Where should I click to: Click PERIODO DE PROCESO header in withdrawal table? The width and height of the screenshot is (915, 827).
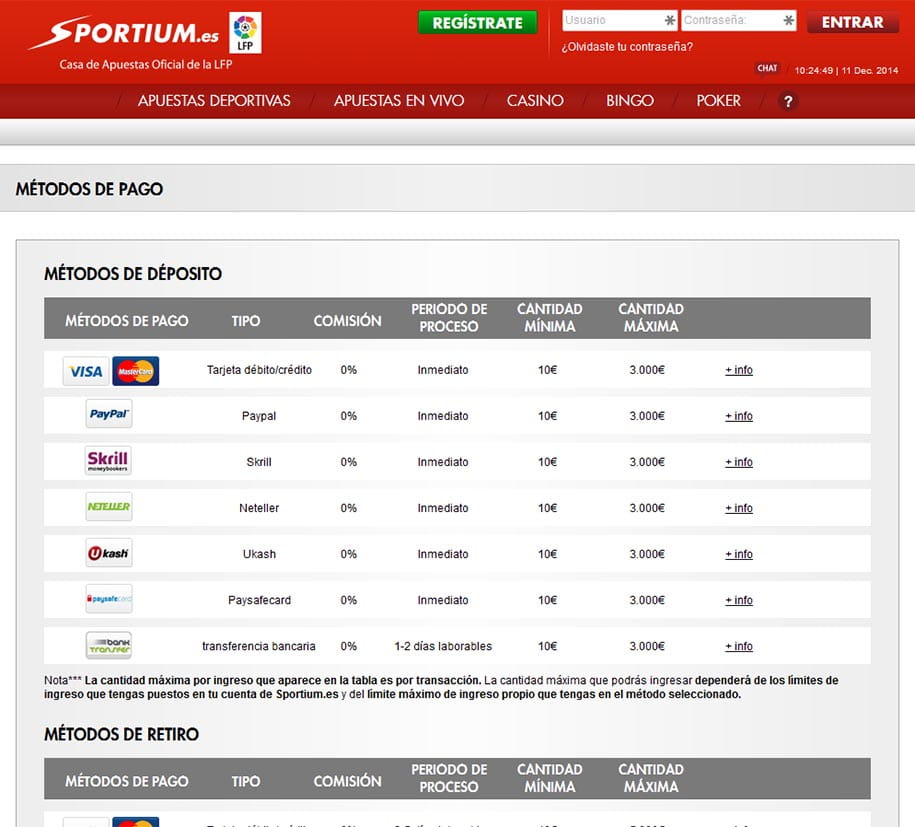click(x=449, y=779)
